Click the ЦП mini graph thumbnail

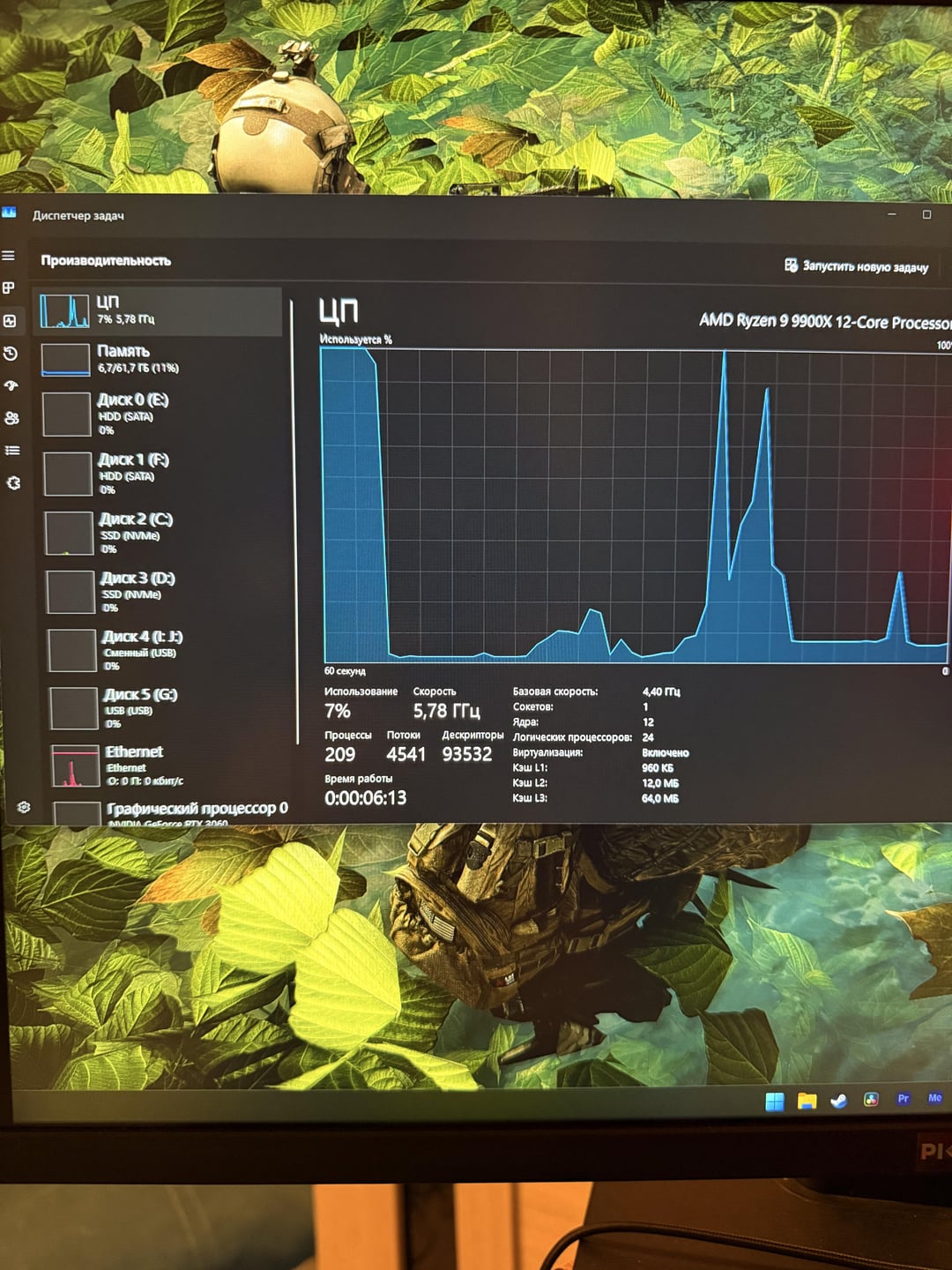click(64, 311)
